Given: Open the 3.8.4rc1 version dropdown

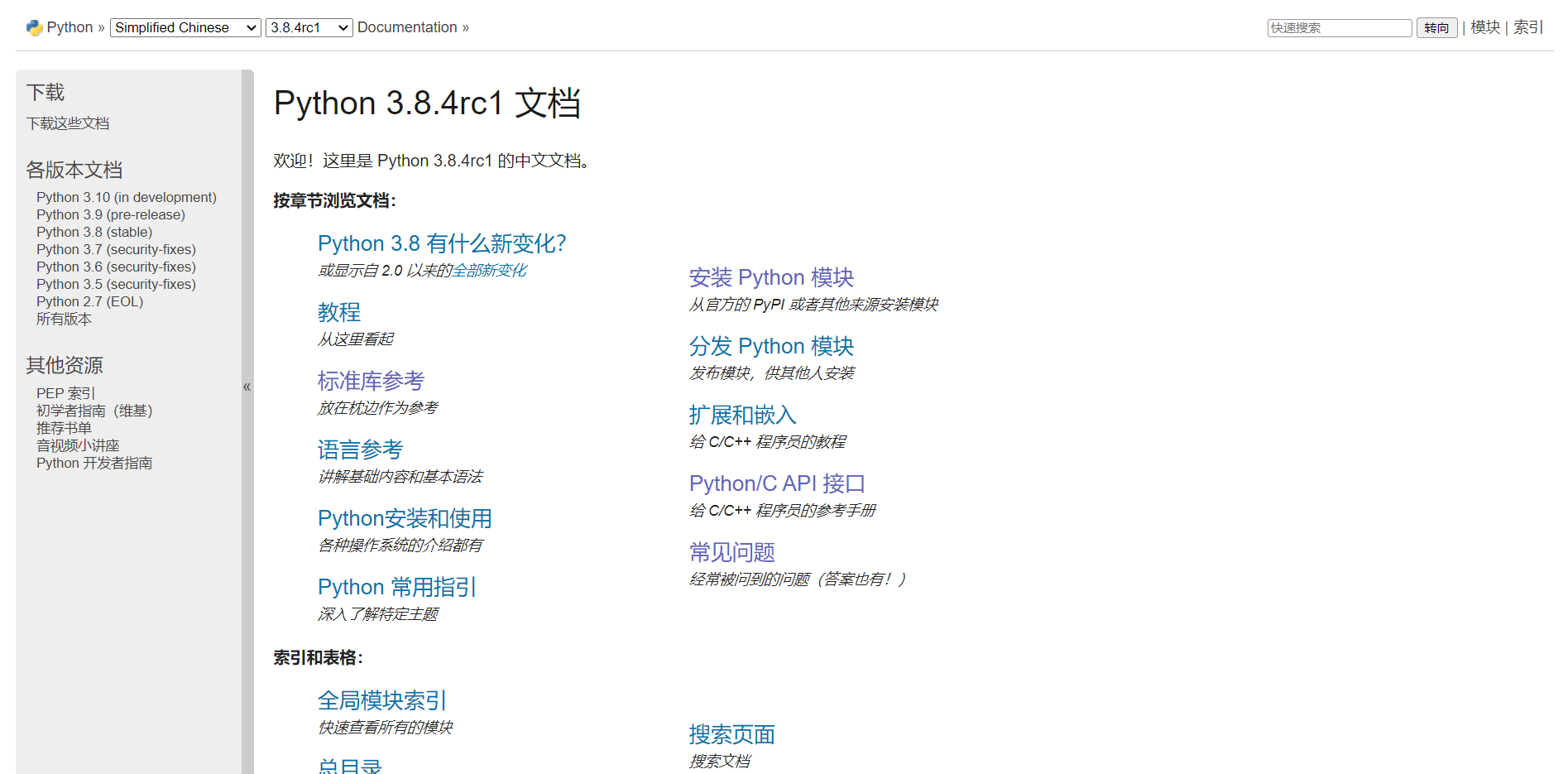Looking at the screenshot, I should click(309, 27).
